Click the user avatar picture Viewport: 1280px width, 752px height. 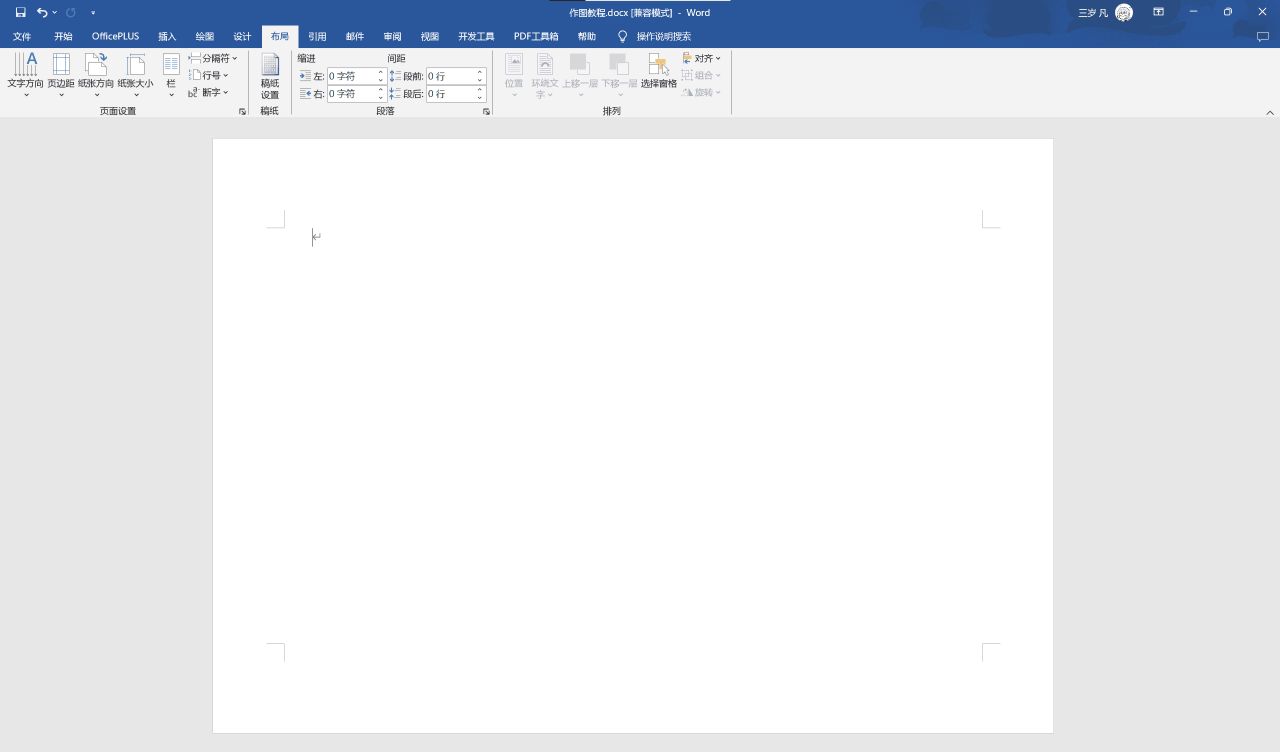click(x=1124, y=12)
